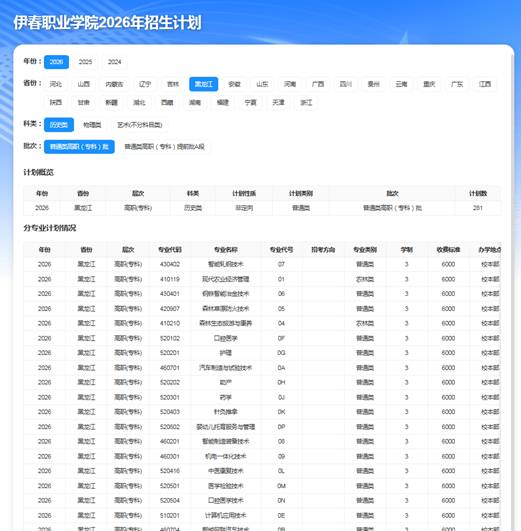Viewport: 521px width, 531px height.
Task: Choose province 安徽
Action: [x=234, y=84]
